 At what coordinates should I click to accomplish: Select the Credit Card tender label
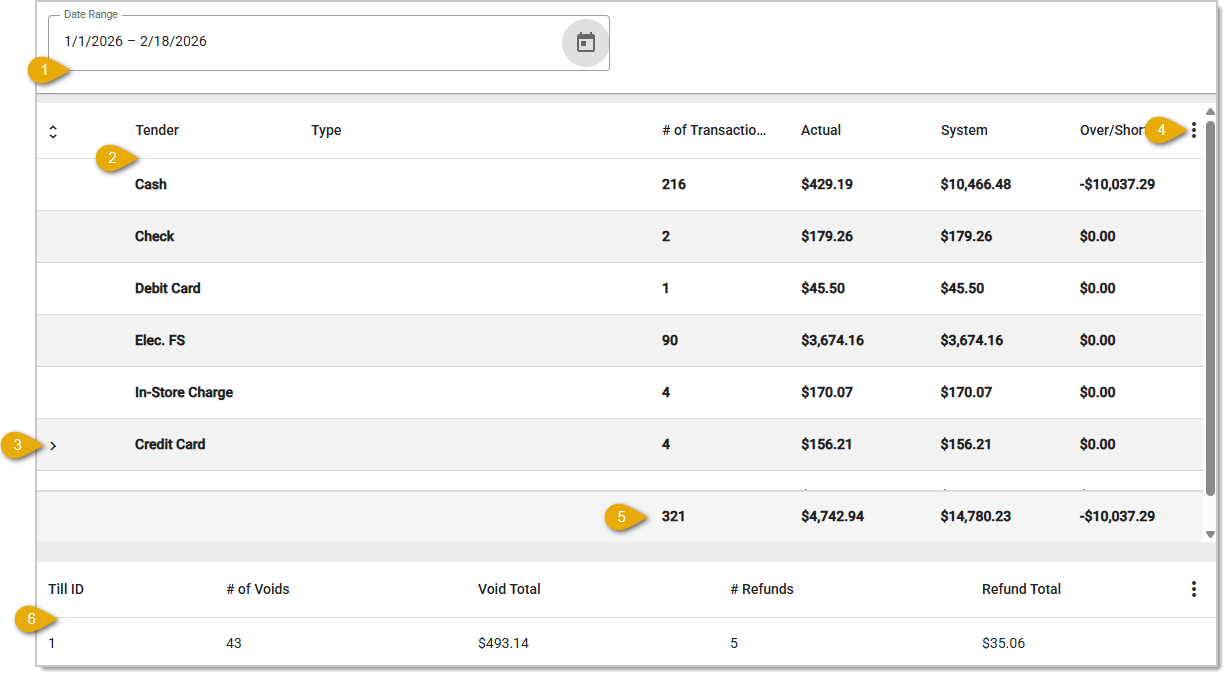(x=170, y=444)
